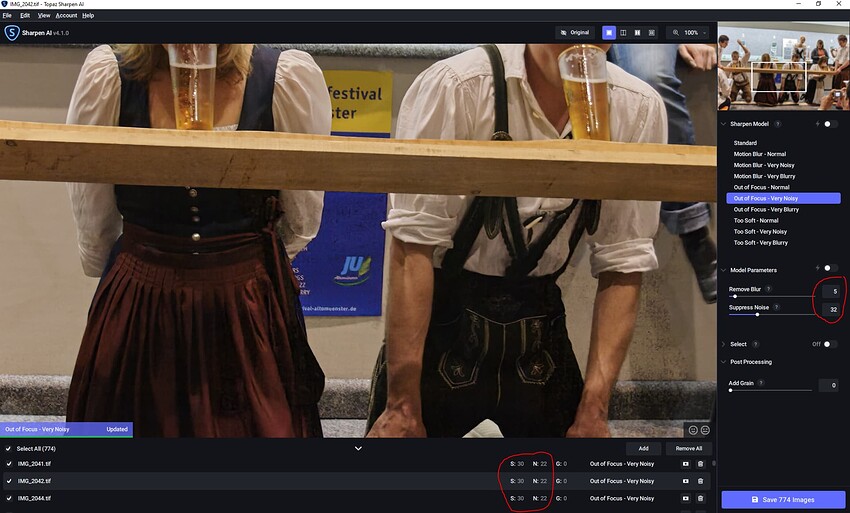
Task: Select the comparison grid view icon
Action: click(652, 32)
